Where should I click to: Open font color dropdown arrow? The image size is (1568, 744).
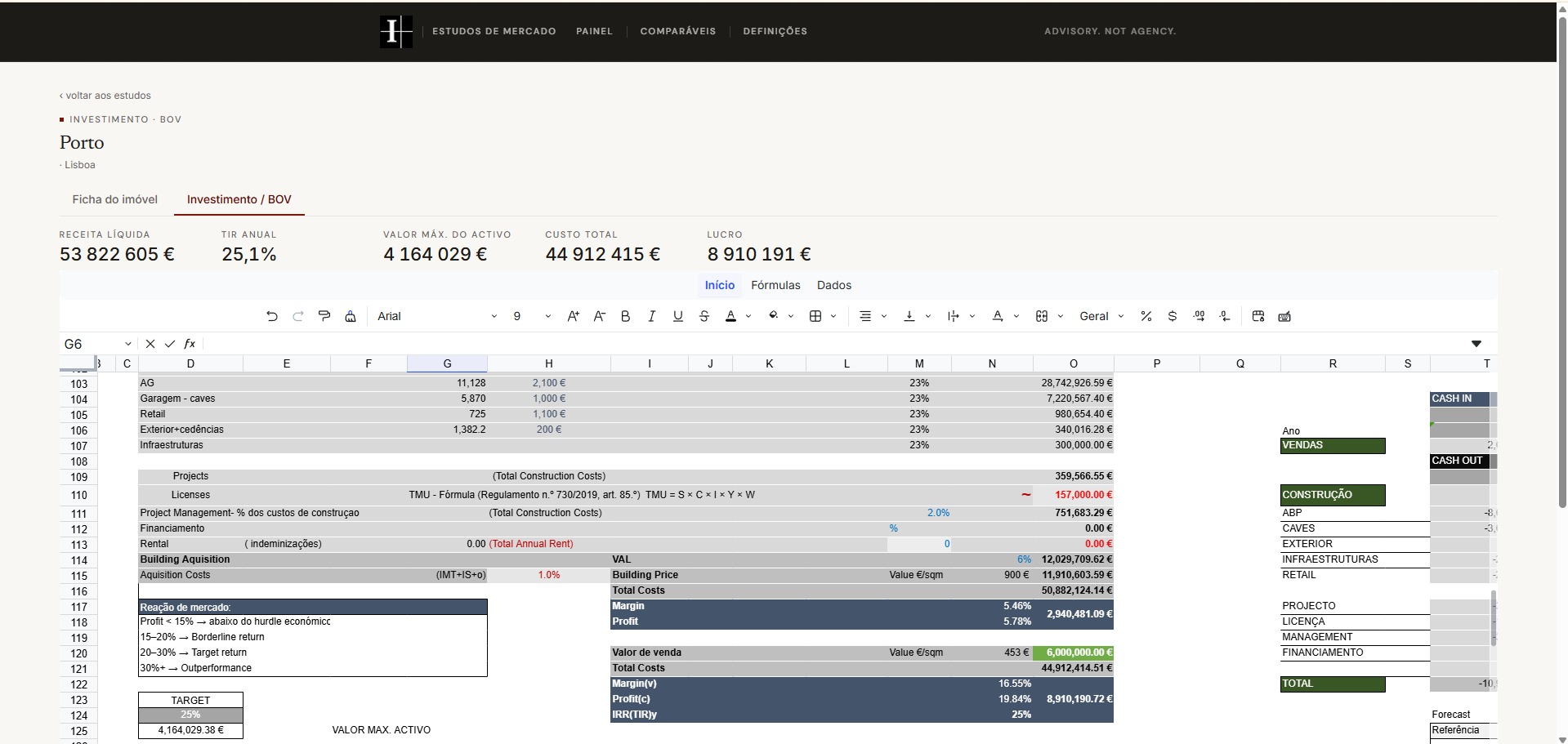(x=748, y=316)
